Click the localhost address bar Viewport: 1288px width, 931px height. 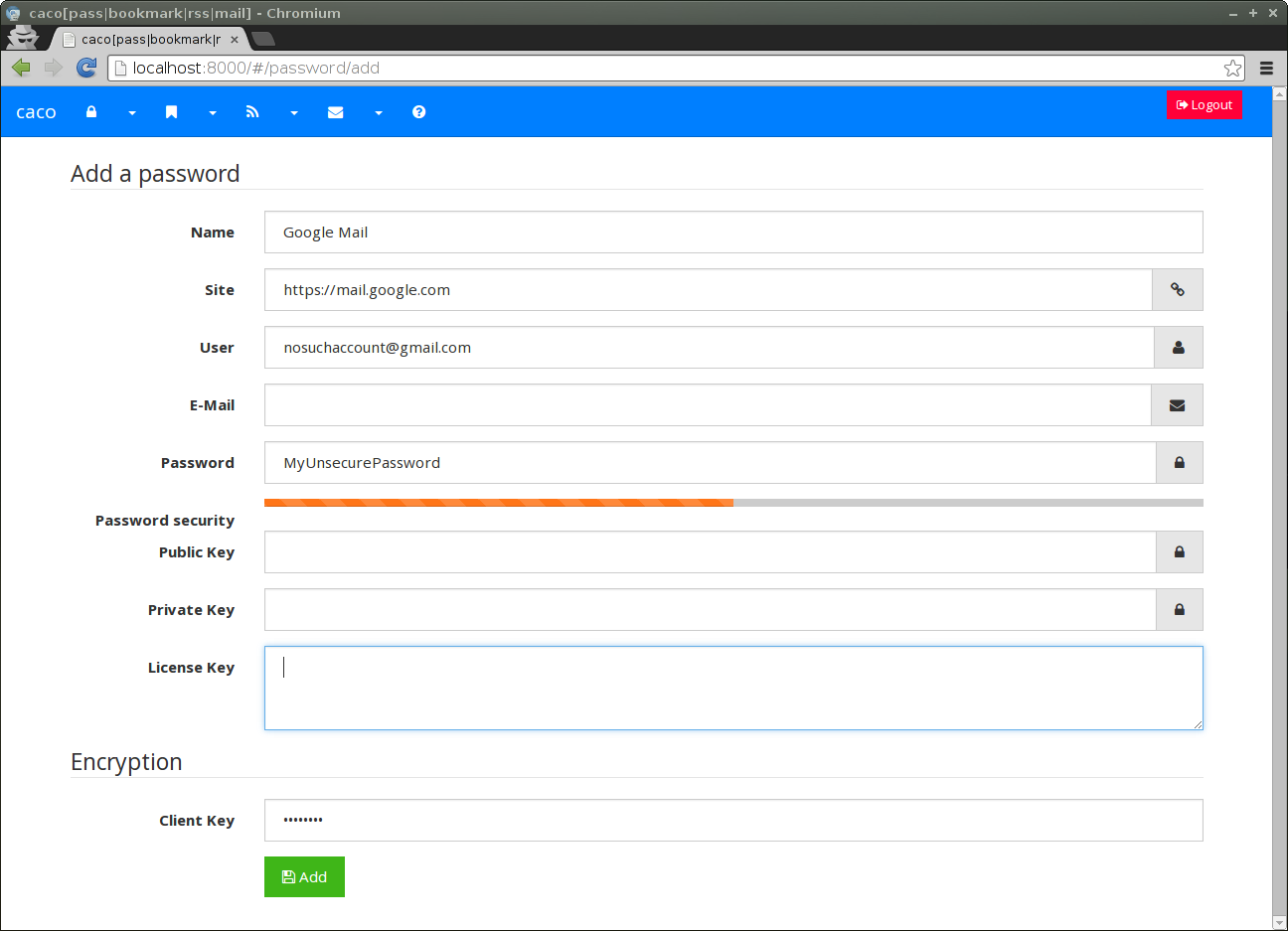pos(676,68)
